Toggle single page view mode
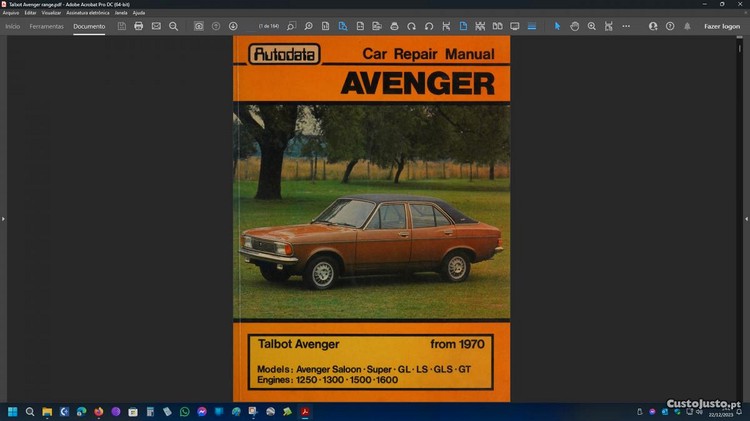This screenshot has height=421, width=750. 463,26
